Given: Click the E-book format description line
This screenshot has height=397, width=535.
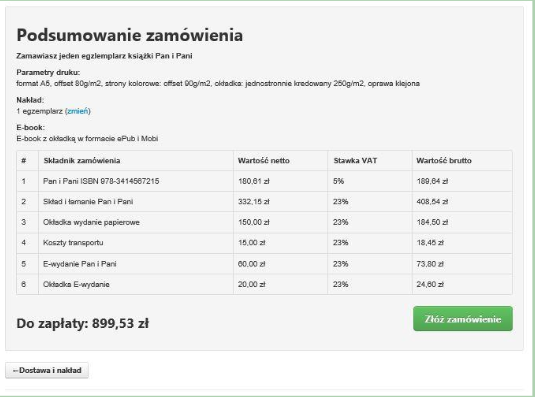Looking at the screenshot, I should tap(87, 138).
